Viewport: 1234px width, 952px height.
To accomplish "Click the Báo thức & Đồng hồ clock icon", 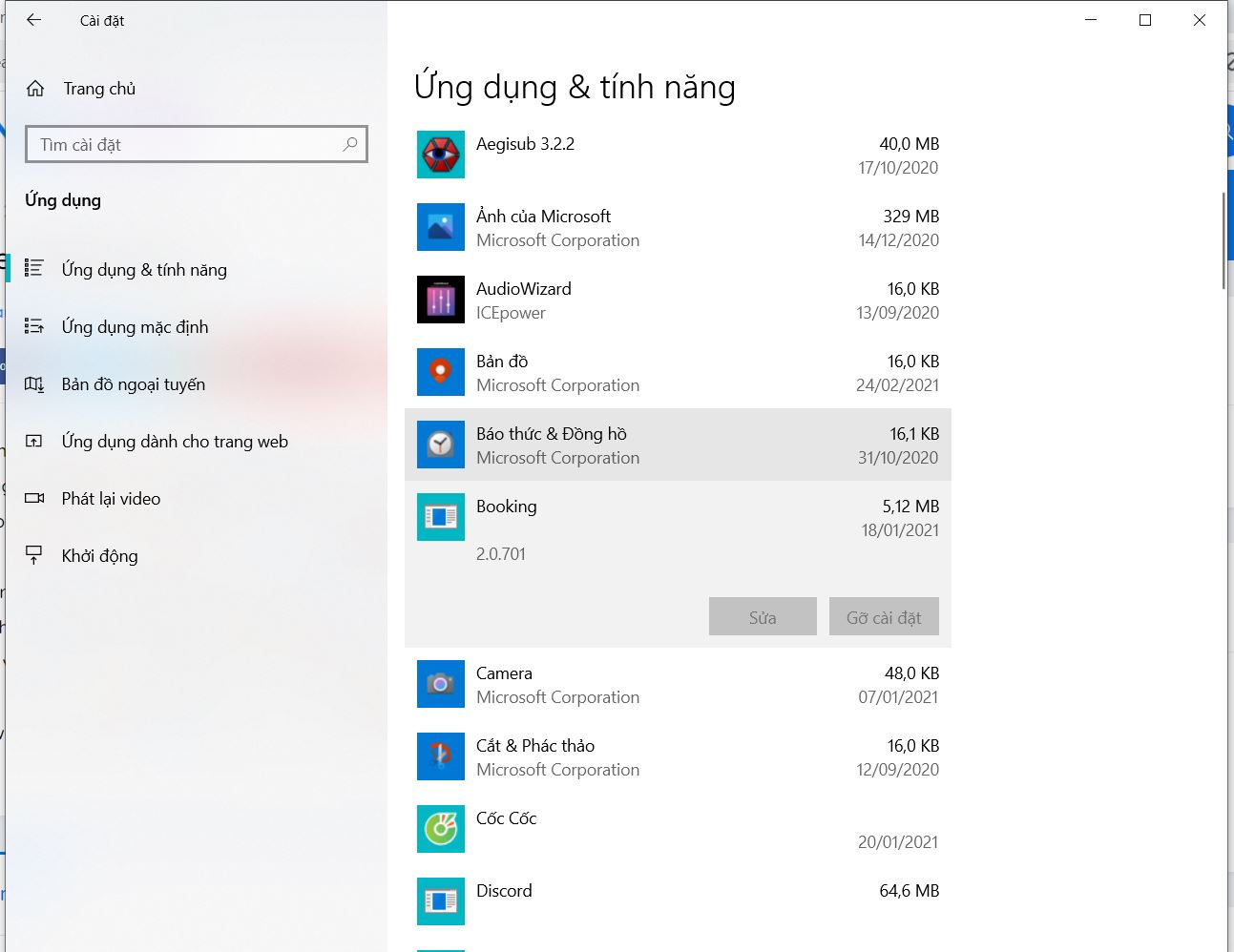I will (x=440, y=445).
